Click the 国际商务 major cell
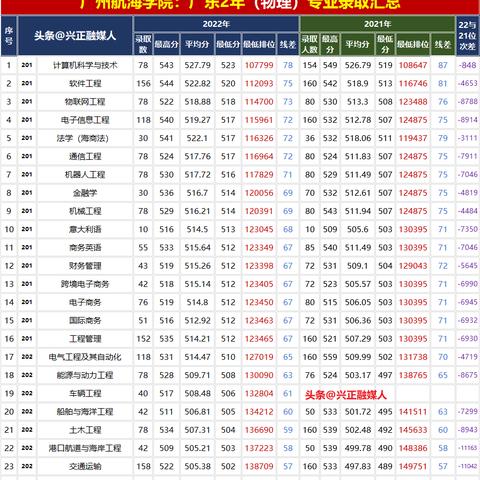The image size is (480, 480). coord(85,320)
